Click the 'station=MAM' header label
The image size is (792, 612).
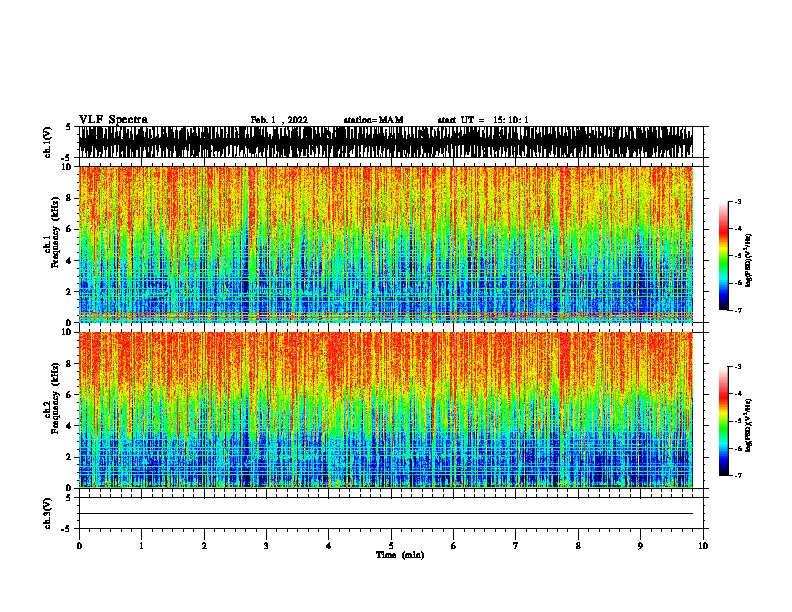pos(373,120)
